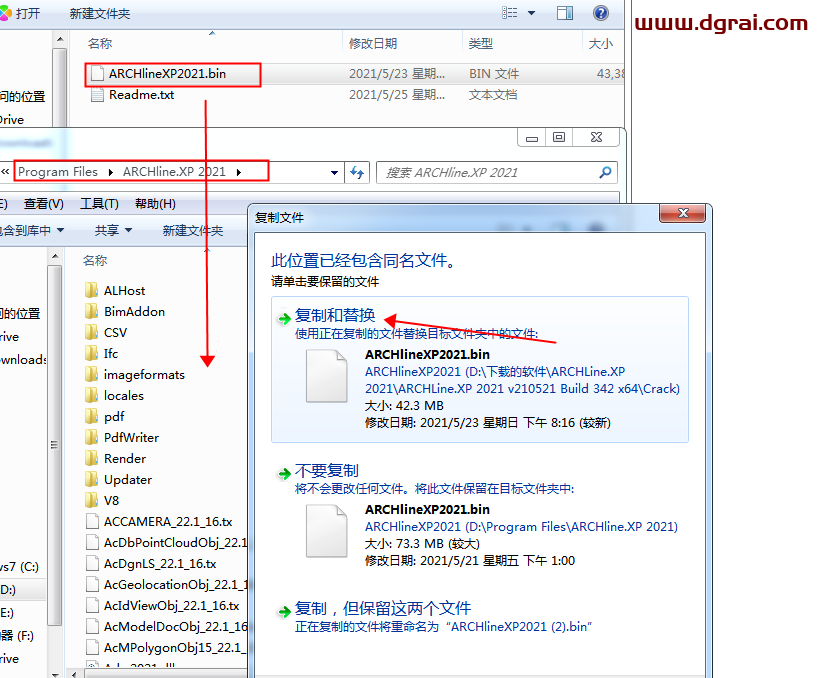
Task: Open view options dropdown arrow
Action: point(531,13)
